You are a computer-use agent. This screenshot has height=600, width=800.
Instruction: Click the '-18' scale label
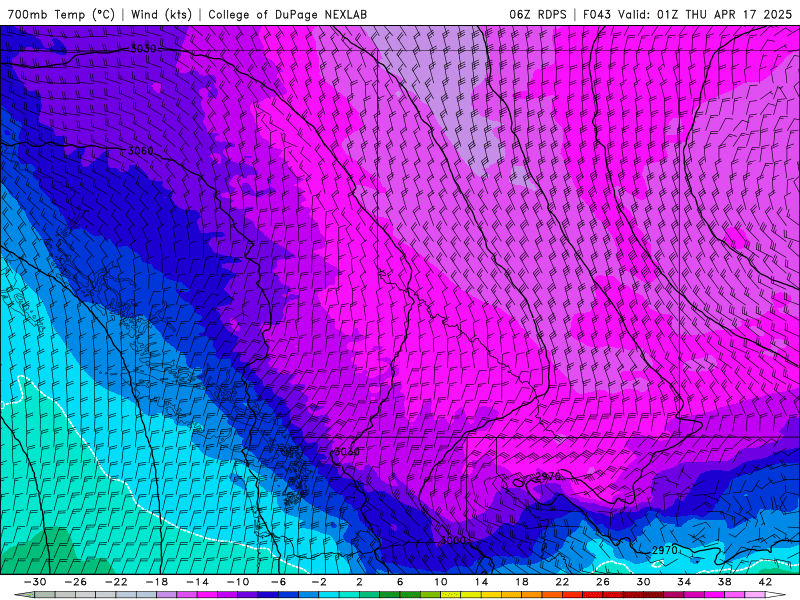pos(157,582)
